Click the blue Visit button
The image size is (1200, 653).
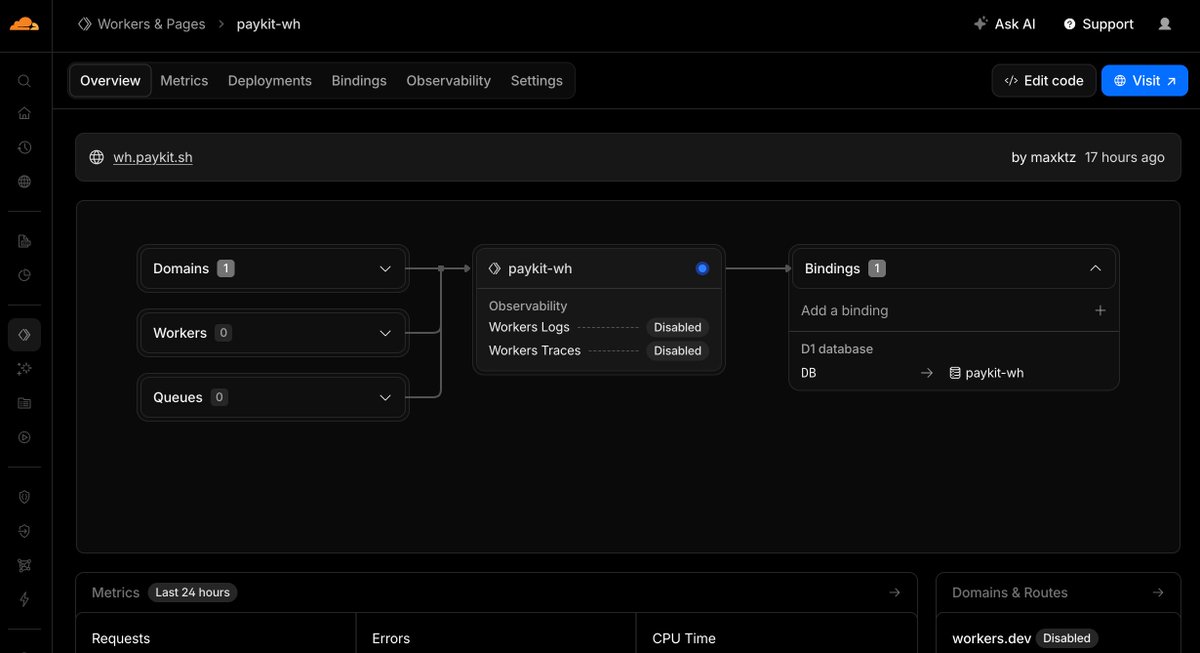click(1144, 81)
